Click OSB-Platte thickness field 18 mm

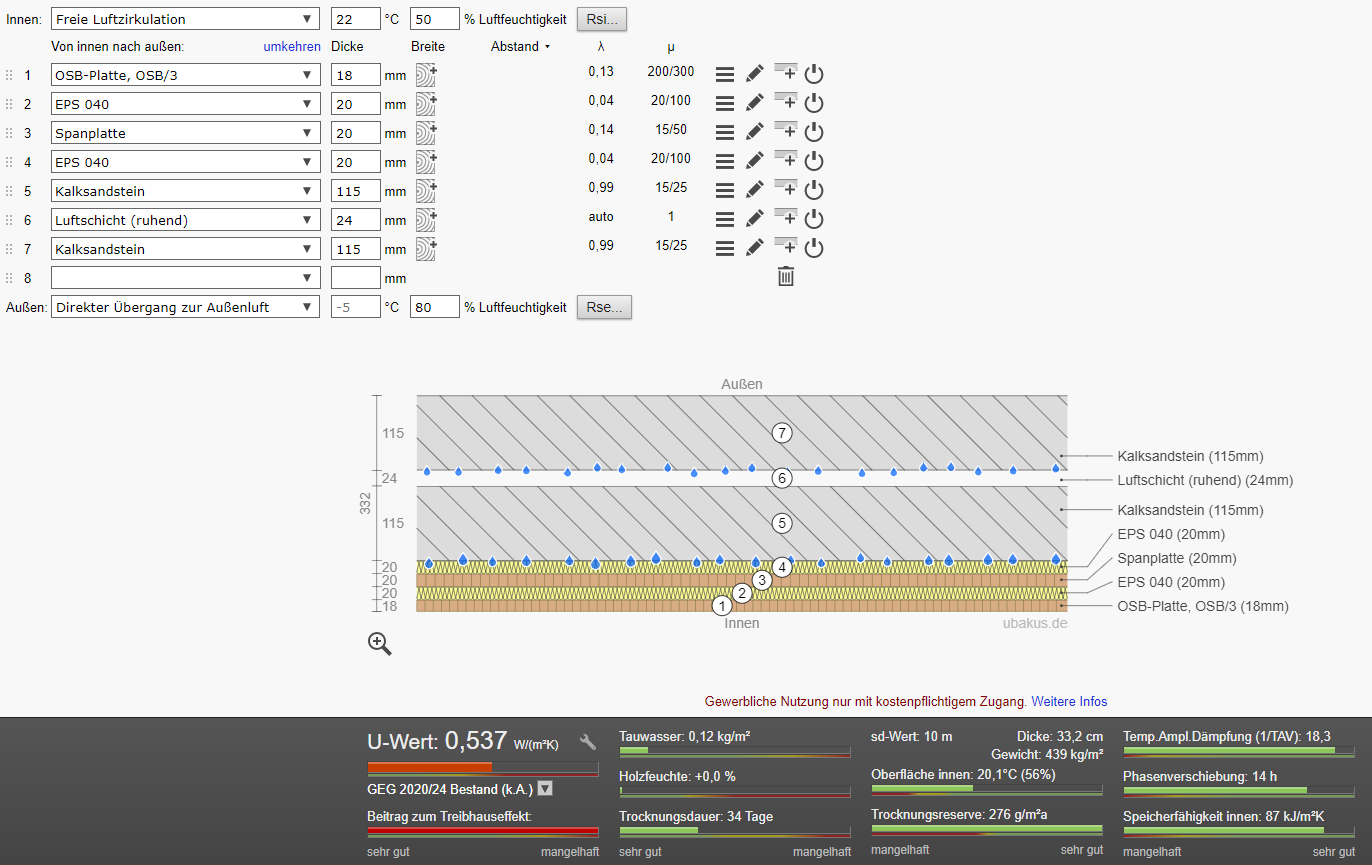point(356,75)
